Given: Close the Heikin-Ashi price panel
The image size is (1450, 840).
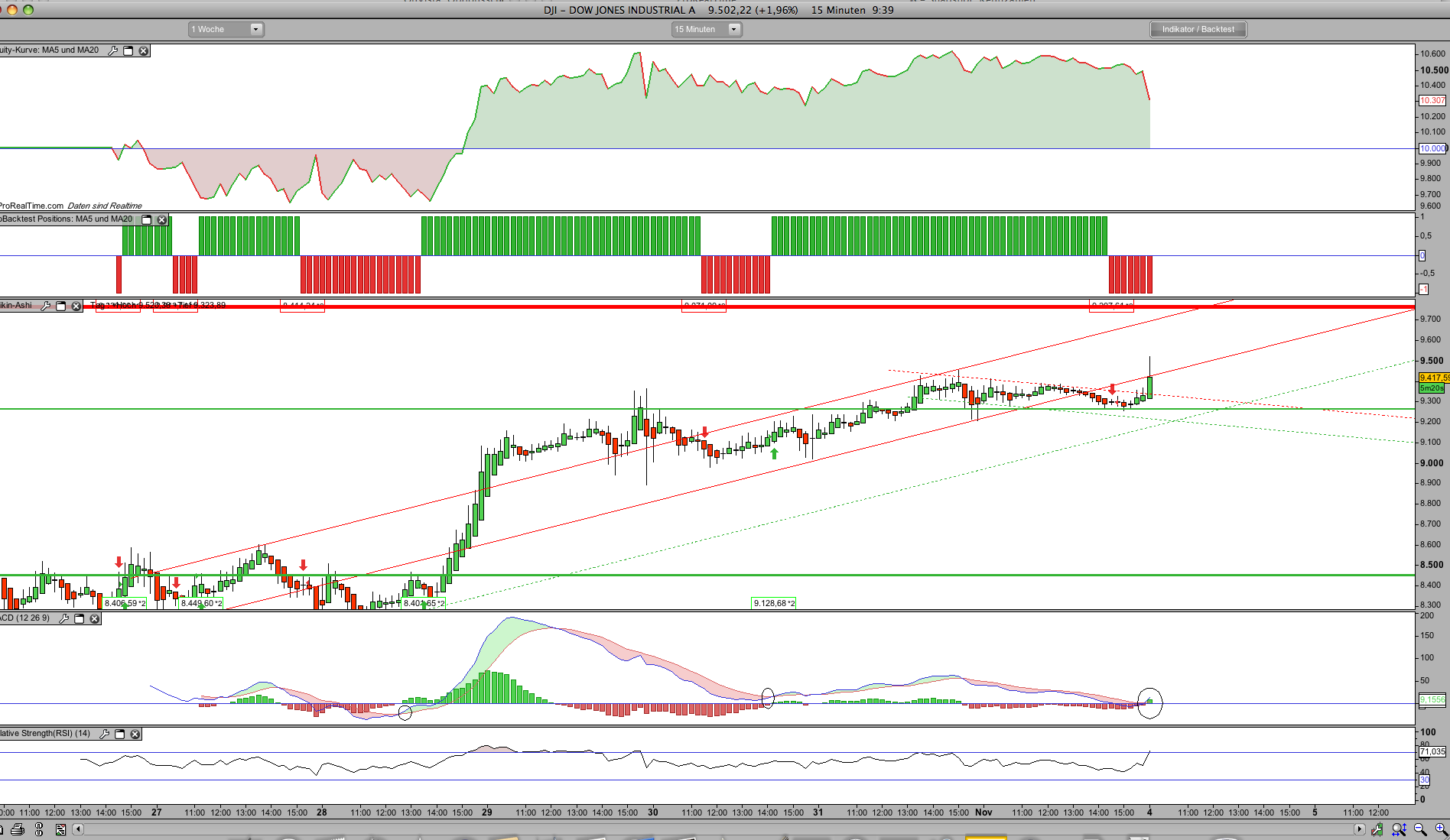Looking at the screenshot, I should click(76, 306).
